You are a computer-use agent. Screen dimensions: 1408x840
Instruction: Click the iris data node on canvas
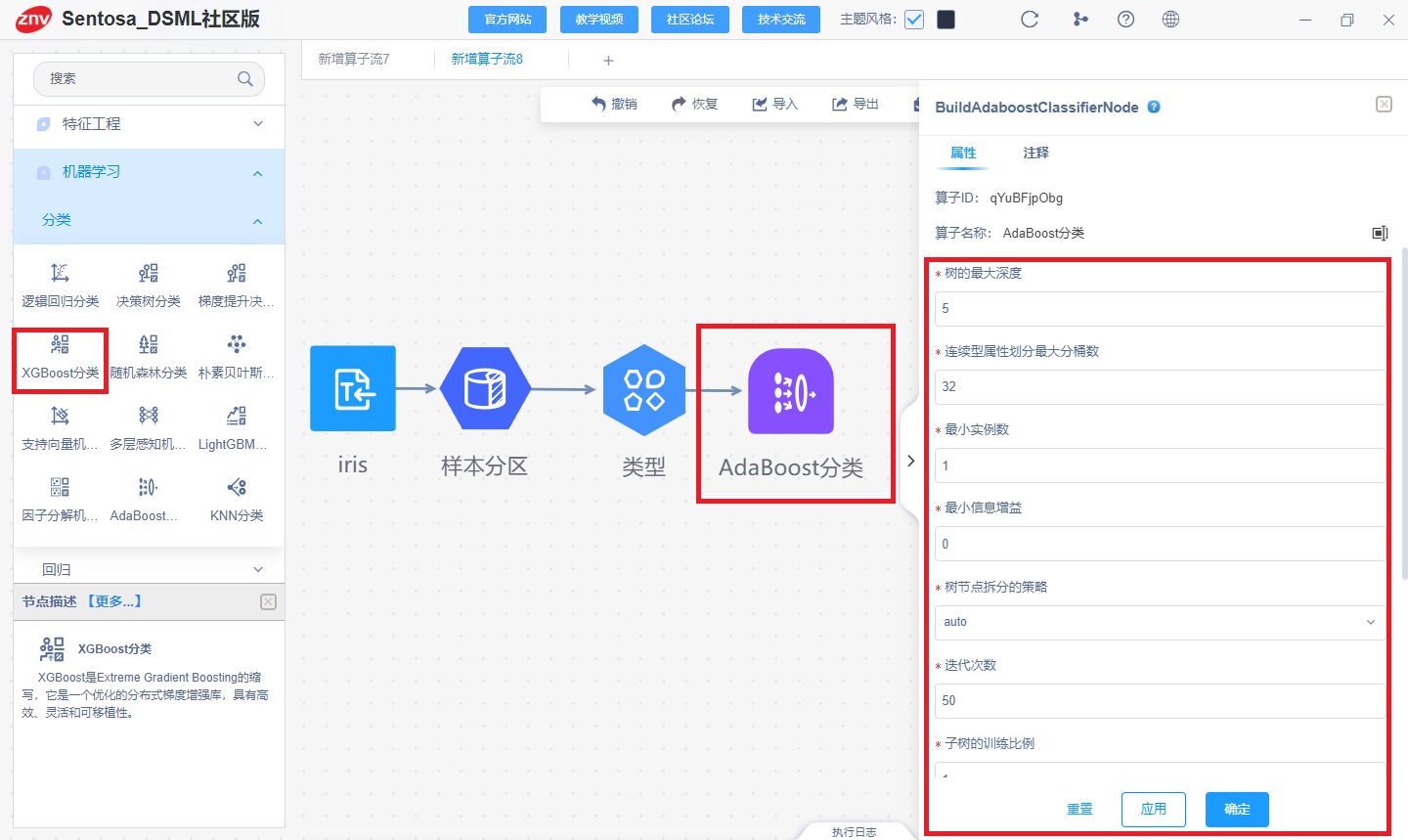pyautogui.click(x=353, y=388)
